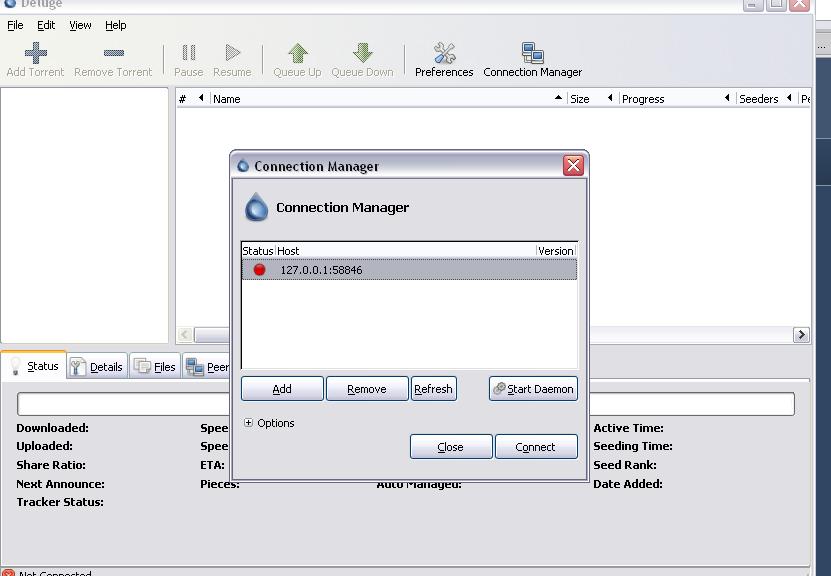
Task: Click the Remove host button
Action: [367, 389]
